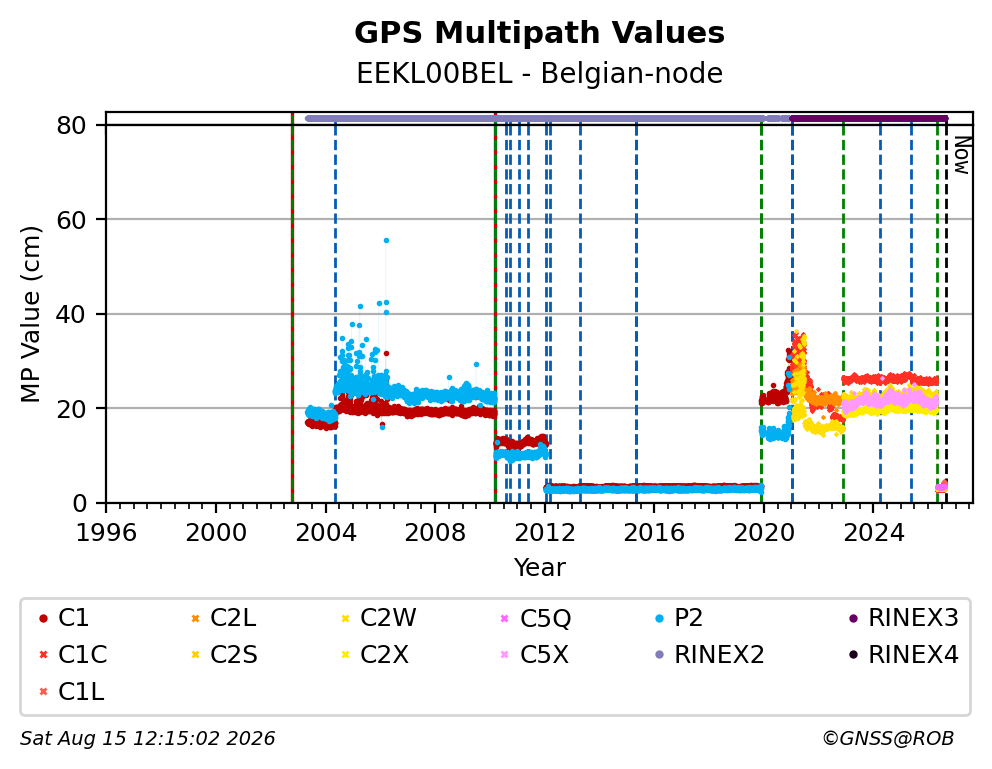Select the RINEX4 legend entry
Image resolution: width=992 pixels, height=769 pixels.
(903, 655)
